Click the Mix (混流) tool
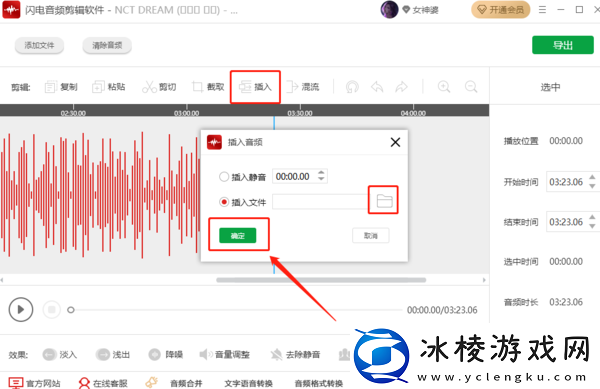 tap(303, 87)
